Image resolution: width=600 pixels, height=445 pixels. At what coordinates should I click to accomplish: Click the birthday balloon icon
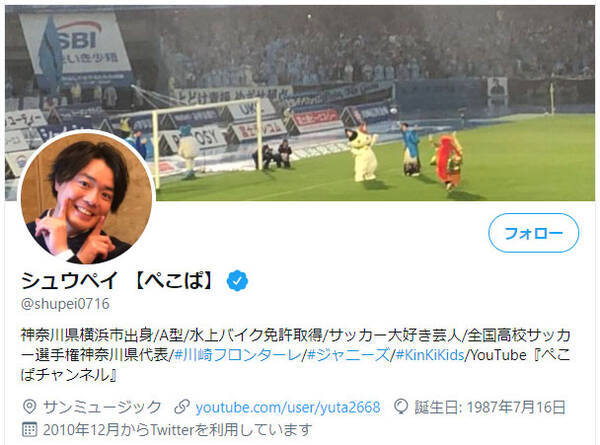[401, 407]
